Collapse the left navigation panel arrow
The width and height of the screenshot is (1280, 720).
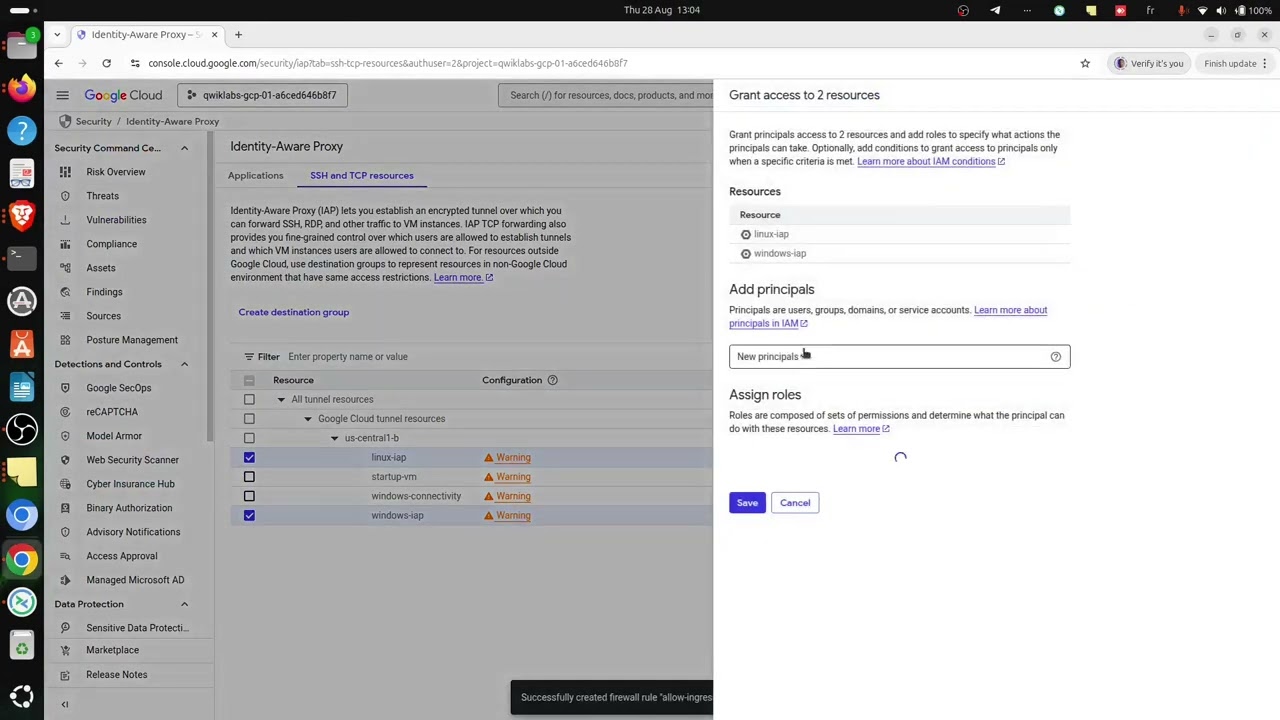(x=65, y=705)
